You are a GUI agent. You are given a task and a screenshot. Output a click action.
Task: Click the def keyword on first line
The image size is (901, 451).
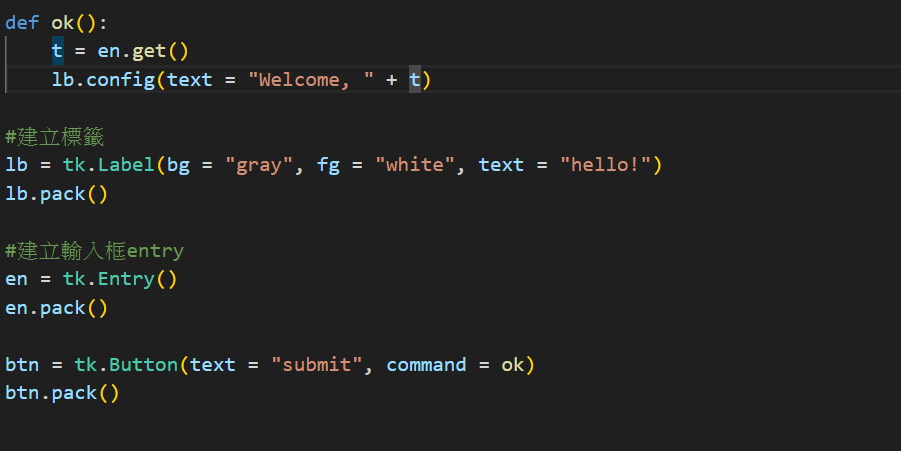(x=22, y=23)
